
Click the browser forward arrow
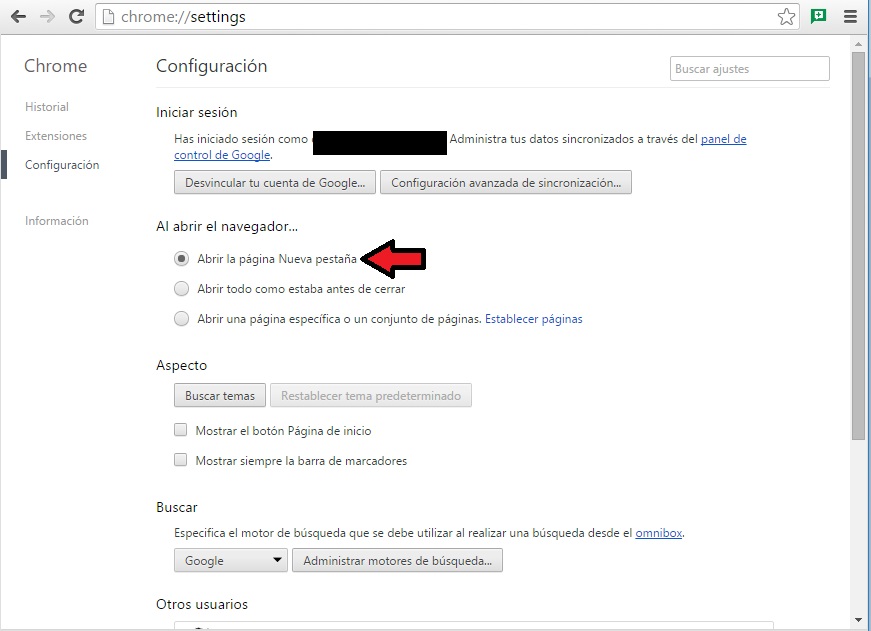(x=47, y=17)
